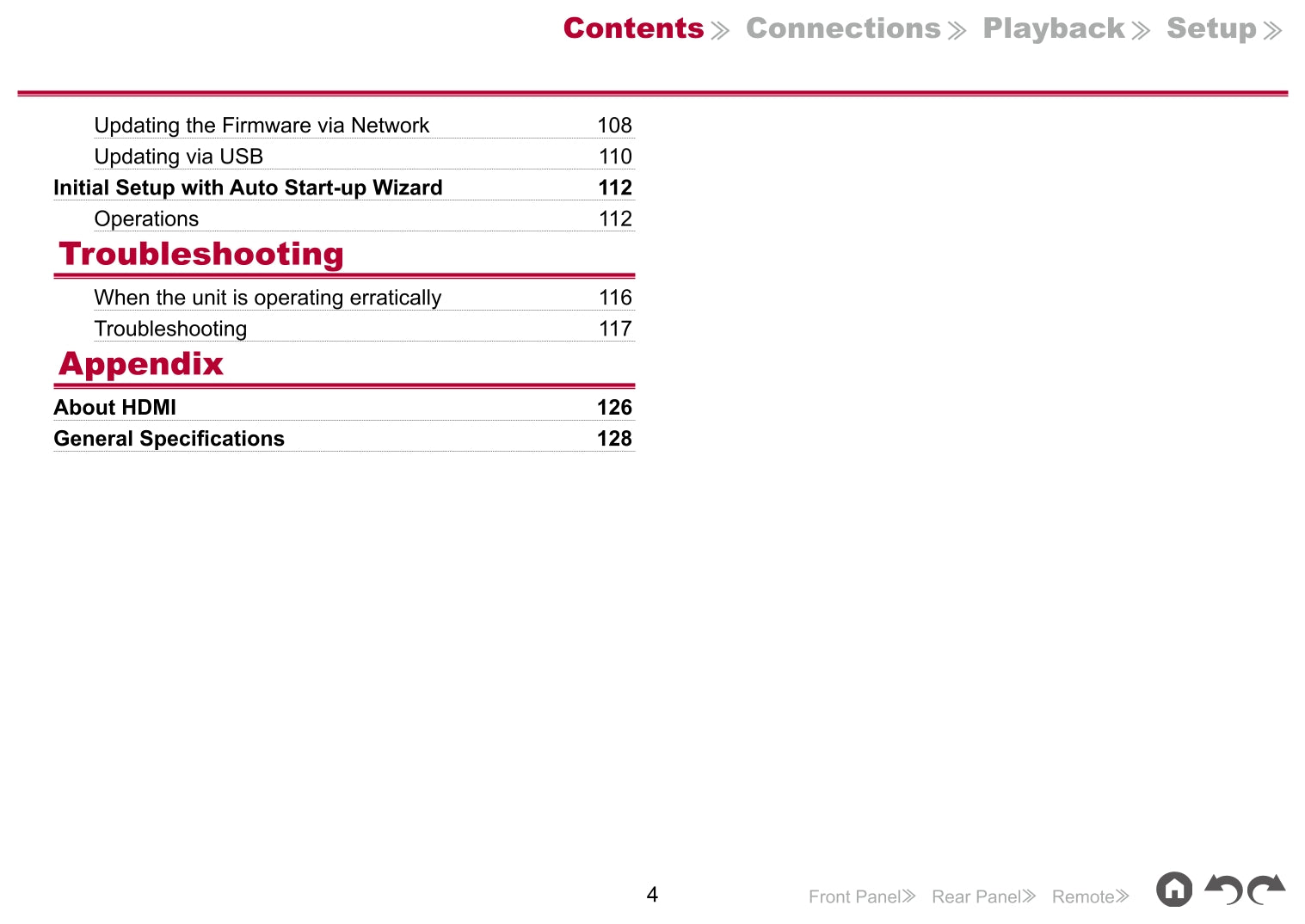Go to Updating via USB entry

179,157
